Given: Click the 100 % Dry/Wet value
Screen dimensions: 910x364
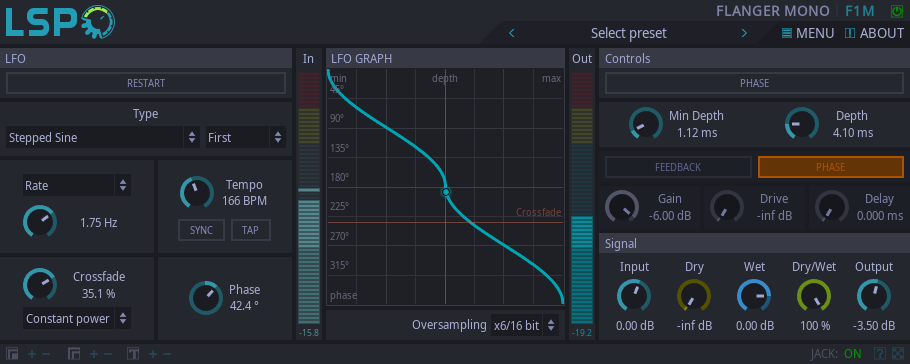Looking at the screenshot, I should tap(815, 326).
